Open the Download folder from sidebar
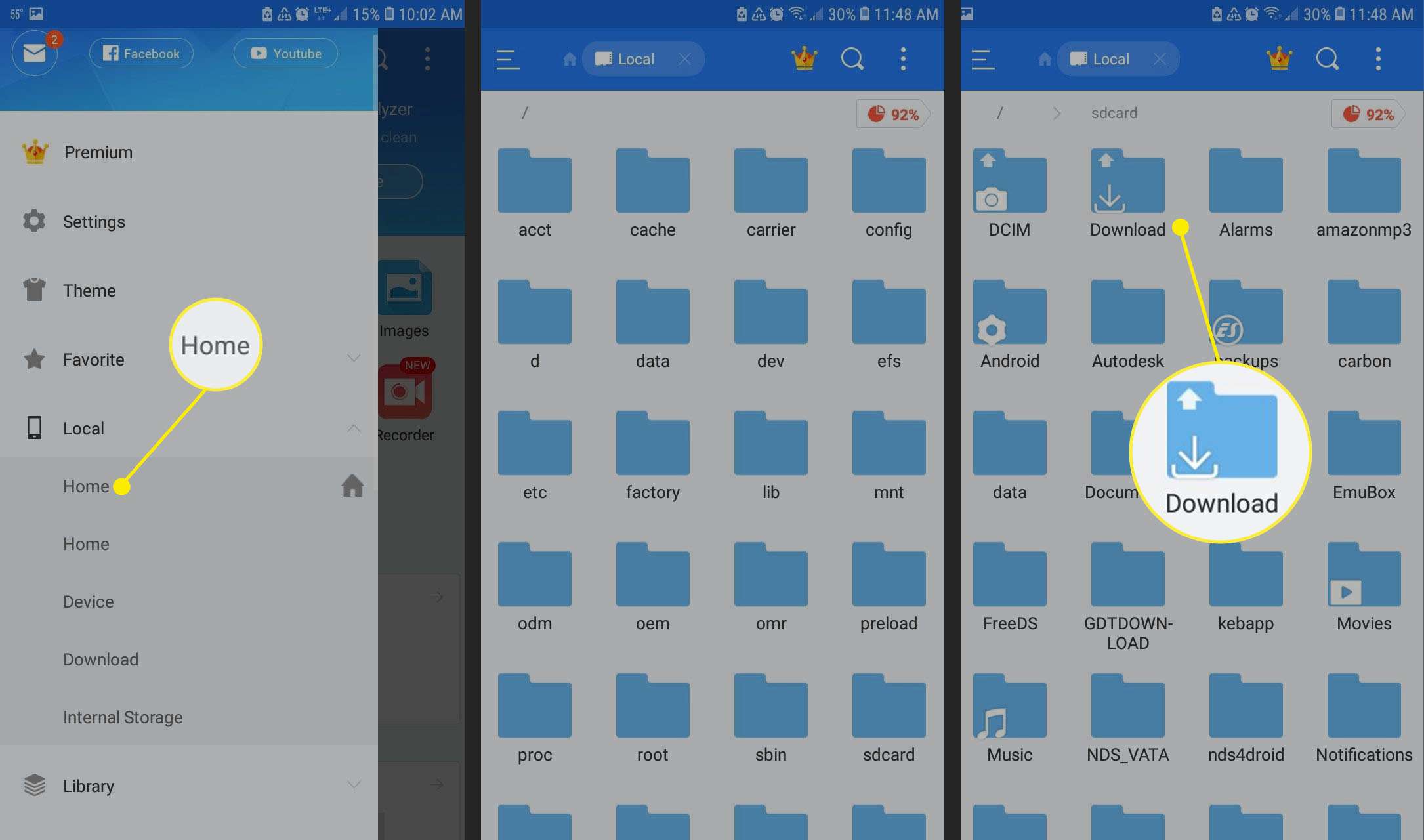This screenshot has width=1424, height=840. click(x=100, y=659)
